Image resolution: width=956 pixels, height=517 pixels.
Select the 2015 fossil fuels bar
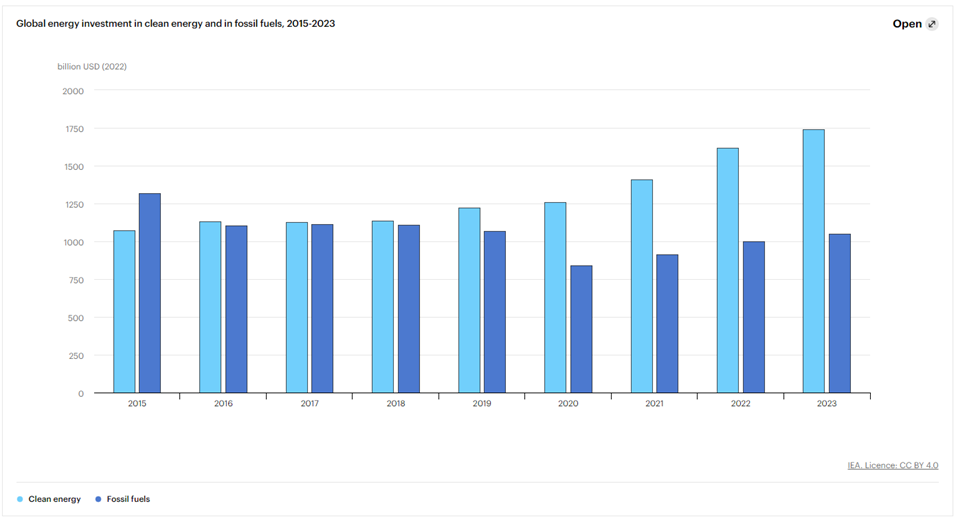pyautogui.click(x=150, y=293)
